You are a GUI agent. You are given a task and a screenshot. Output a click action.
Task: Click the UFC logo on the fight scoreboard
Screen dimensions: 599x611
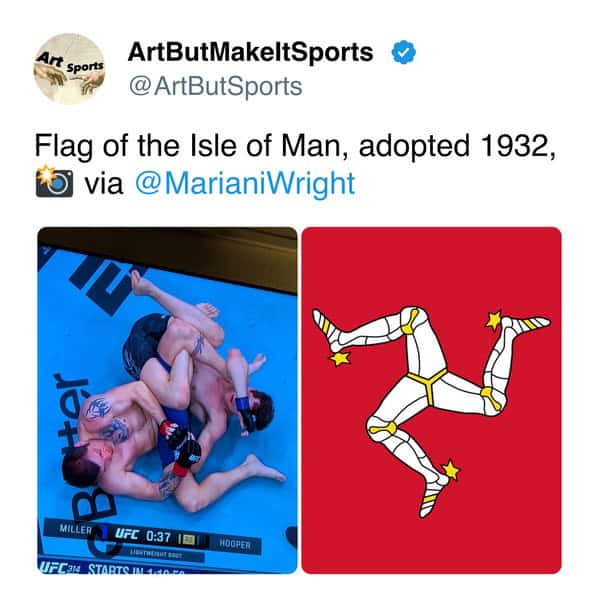click(126, 534)
